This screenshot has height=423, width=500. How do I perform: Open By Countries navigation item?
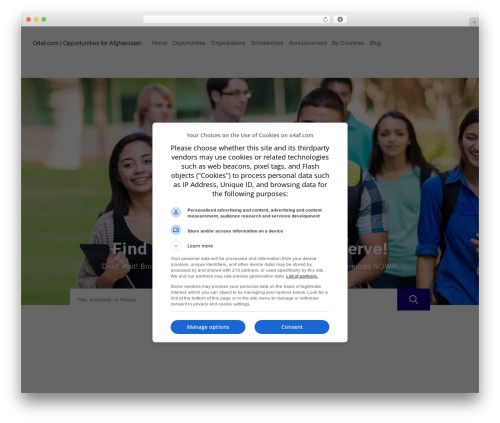click(348, 43)
